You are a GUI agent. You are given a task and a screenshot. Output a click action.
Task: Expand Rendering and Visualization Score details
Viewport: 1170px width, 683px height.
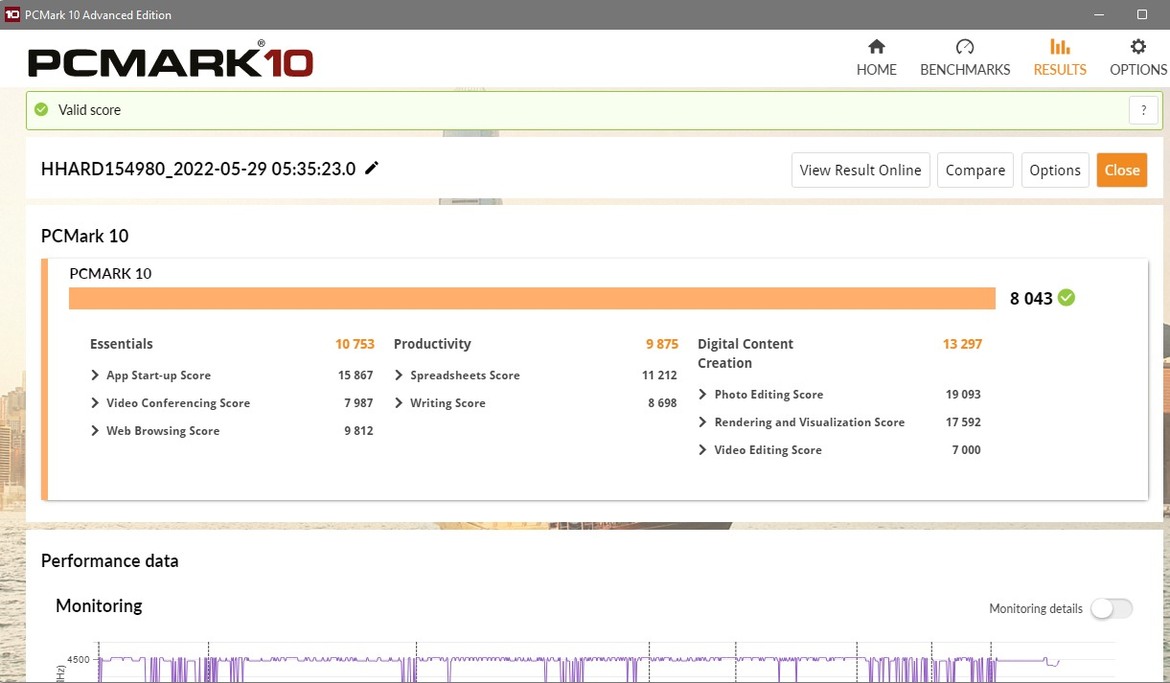tap(702, 422)
